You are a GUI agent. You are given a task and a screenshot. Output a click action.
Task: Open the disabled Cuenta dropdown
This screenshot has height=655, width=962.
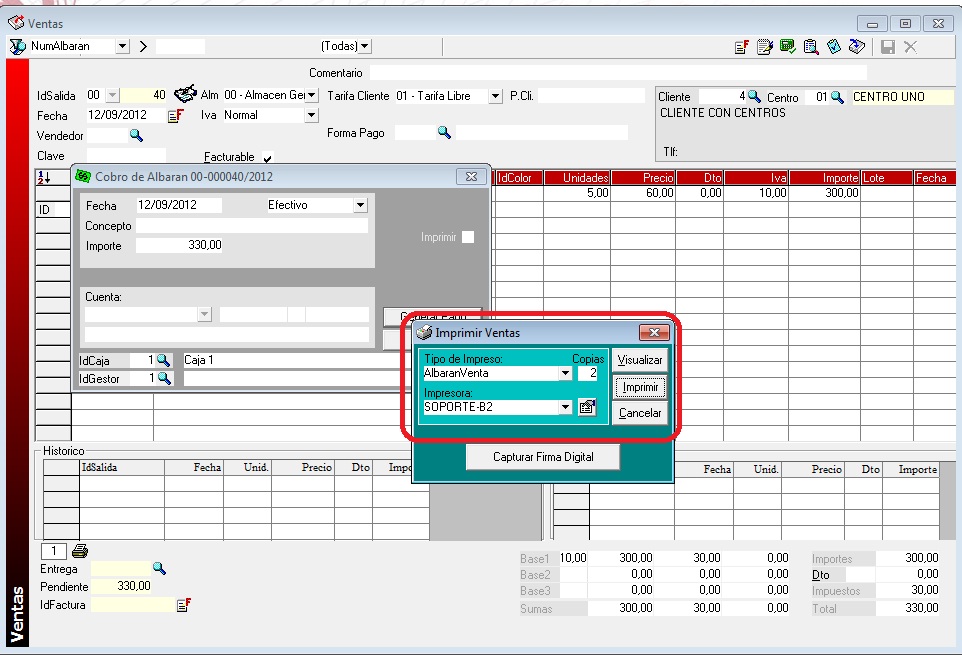point(204,314)
